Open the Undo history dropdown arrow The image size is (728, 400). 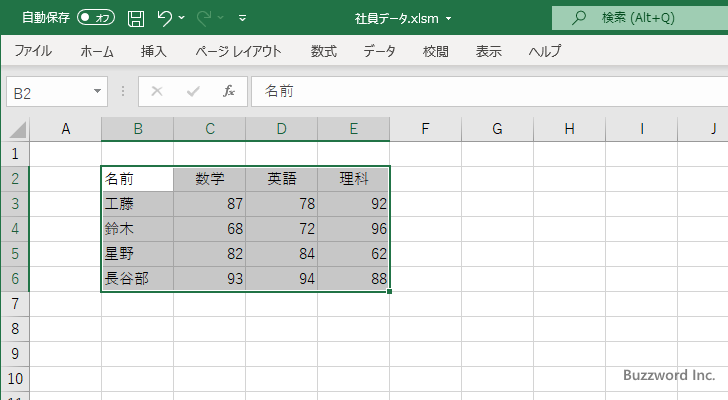point(182,18)
